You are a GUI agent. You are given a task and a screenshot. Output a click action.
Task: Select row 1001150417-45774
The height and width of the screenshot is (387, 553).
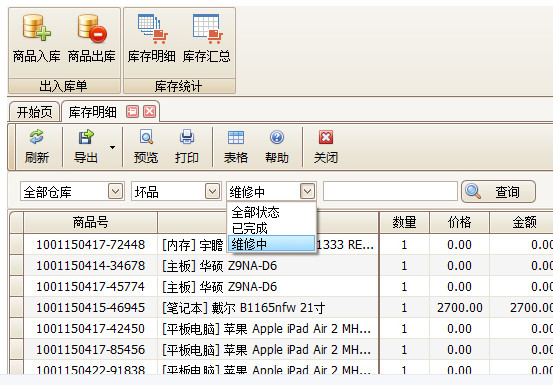coord(281,286)
